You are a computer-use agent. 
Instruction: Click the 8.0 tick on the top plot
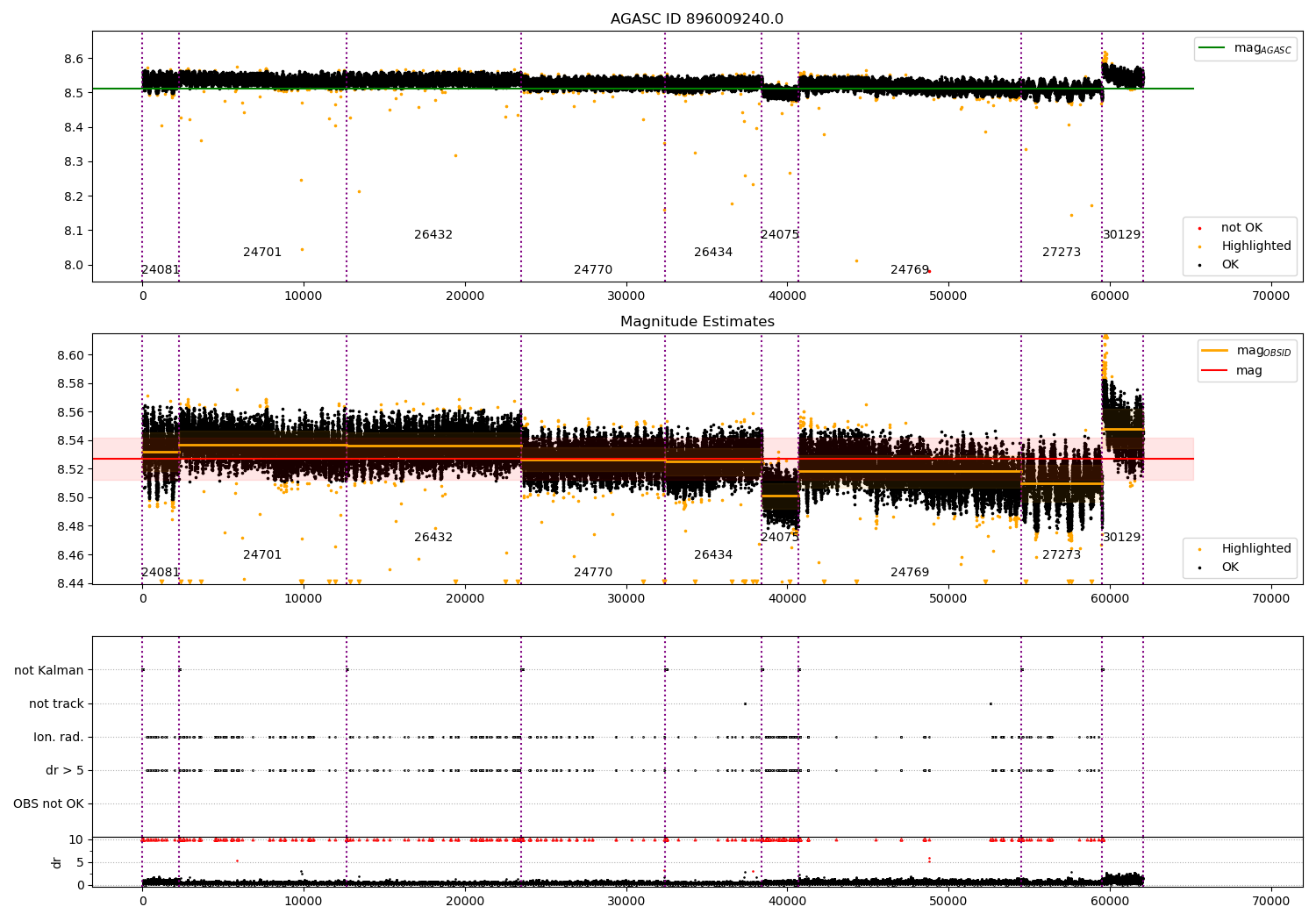pos(74,266)
